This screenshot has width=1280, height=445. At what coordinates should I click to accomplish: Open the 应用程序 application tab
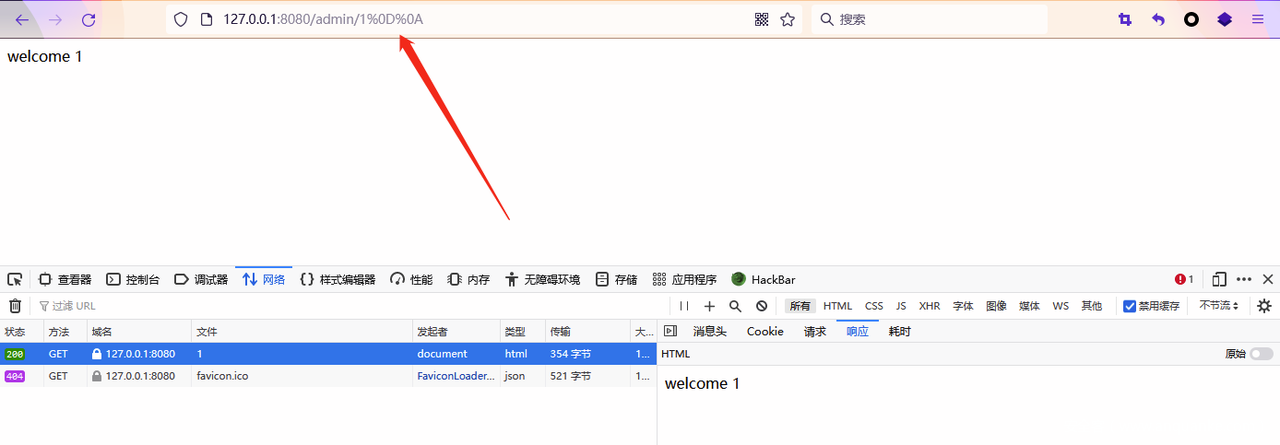click(x=684, y=280)
